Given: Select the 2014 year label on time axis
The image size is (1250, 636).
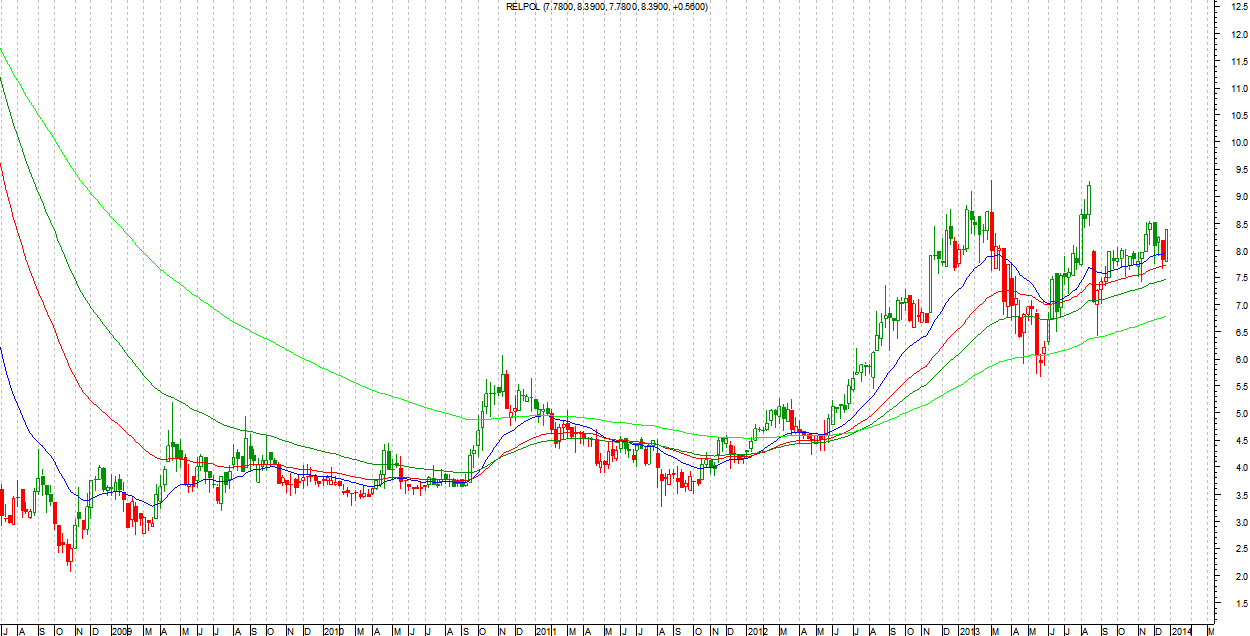Looking at the screenshot, I should [x=1181, y=631].
